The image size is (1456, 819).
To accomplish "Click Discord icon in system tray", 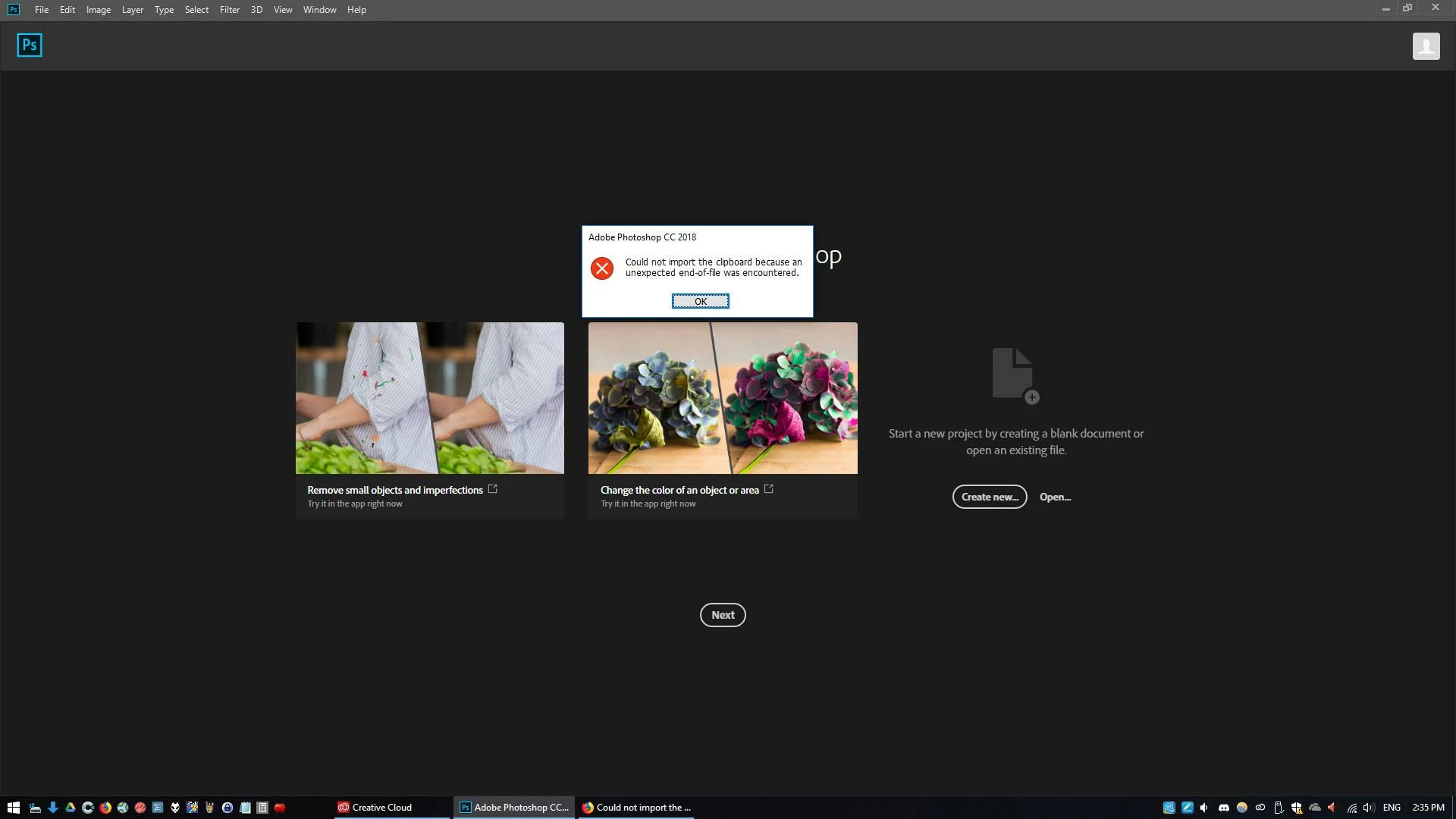I will (x=1223, y=808).
